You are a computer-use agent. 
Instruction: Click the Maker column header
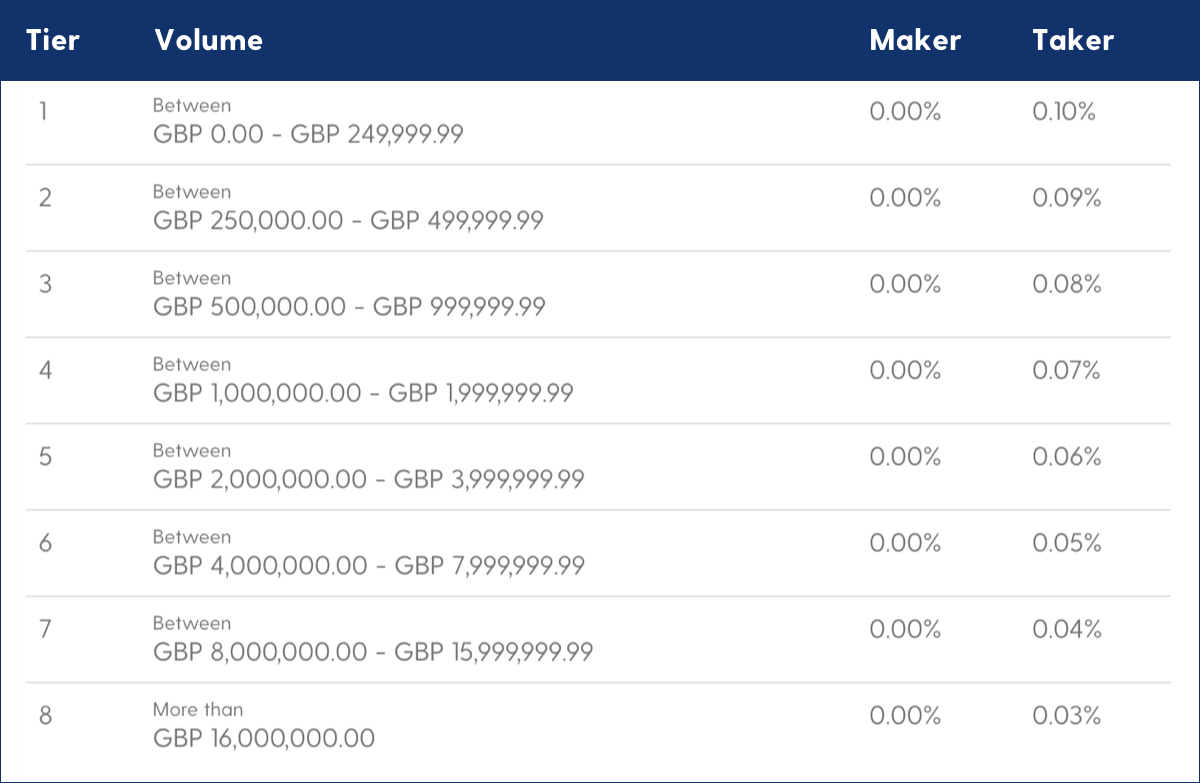point(915,40)
